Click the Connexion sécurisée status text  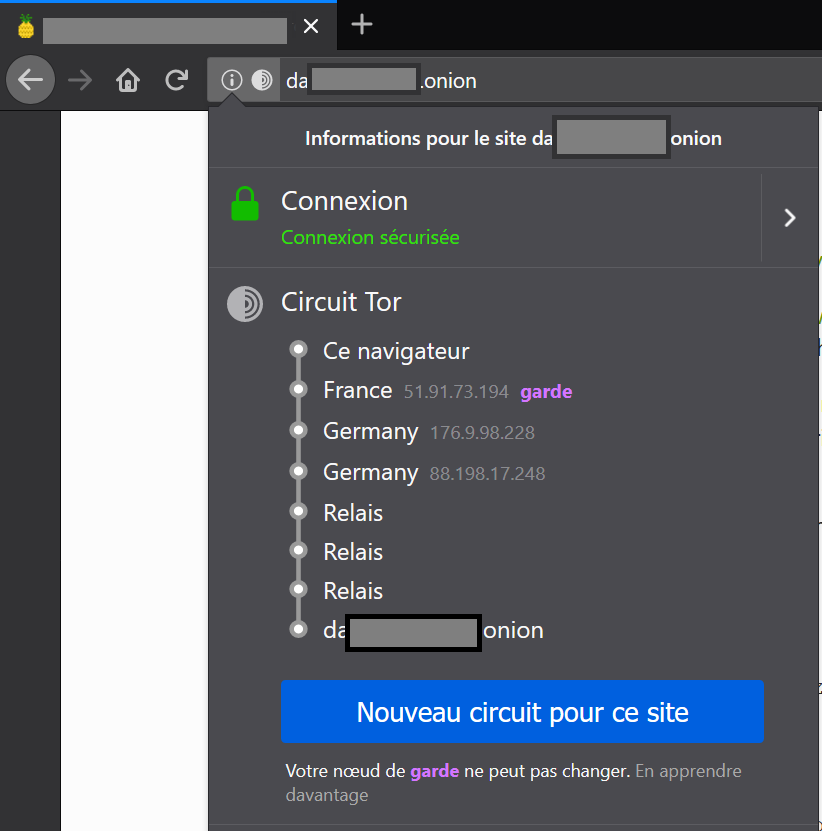tap(370, 238)
